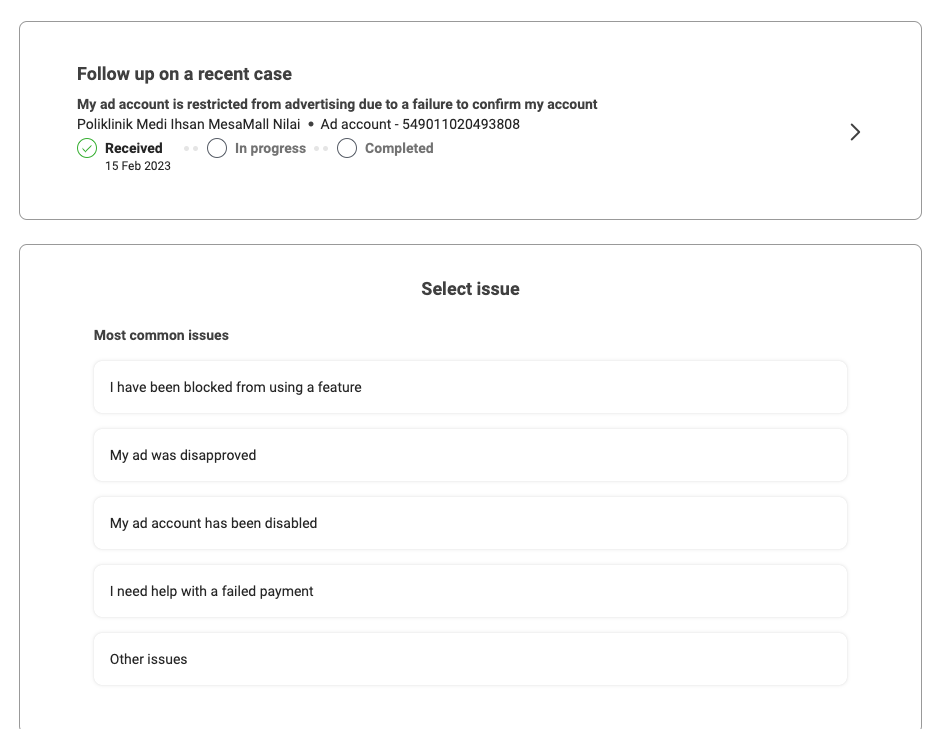Viewport: 941px width, 729px height.
Task: Open the restricted ad account case title
Action: pyautogui.click(x=337, y=104)
